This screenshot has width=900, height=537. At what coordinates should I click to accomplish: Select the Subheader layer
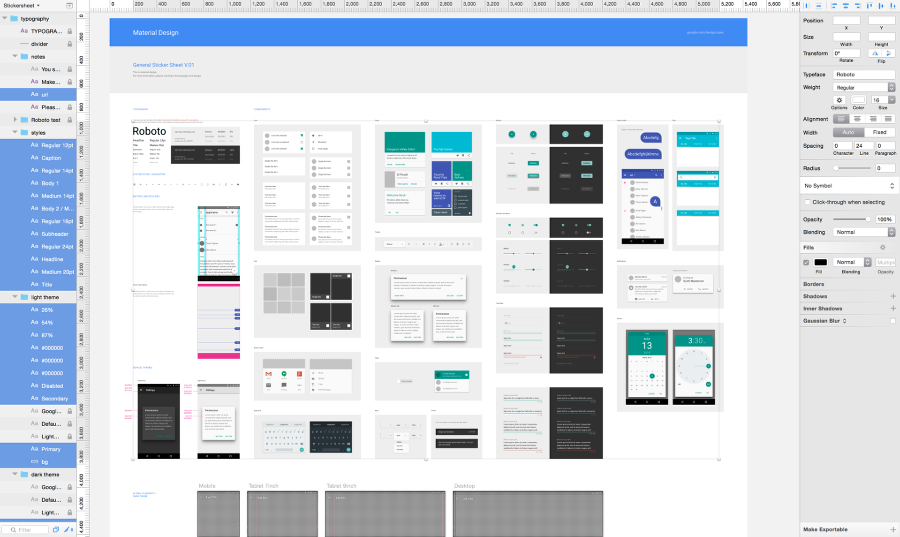(x=38, y=234)
